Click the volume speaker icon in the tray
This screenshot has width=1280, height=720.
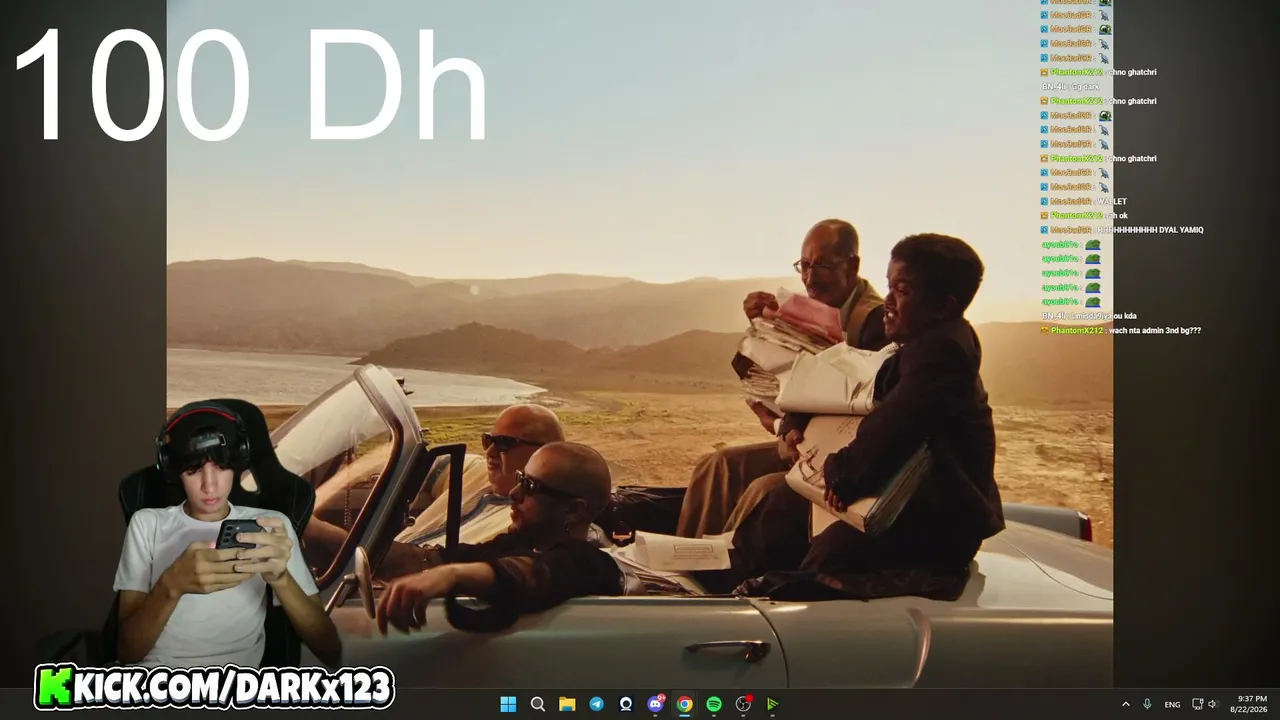point(1214,704)
